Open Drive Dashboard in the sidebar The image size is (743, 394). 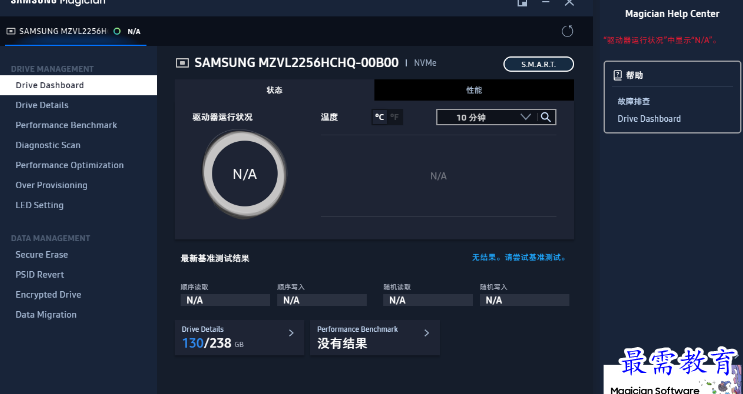pyautogui.click(x=78, y=85)
